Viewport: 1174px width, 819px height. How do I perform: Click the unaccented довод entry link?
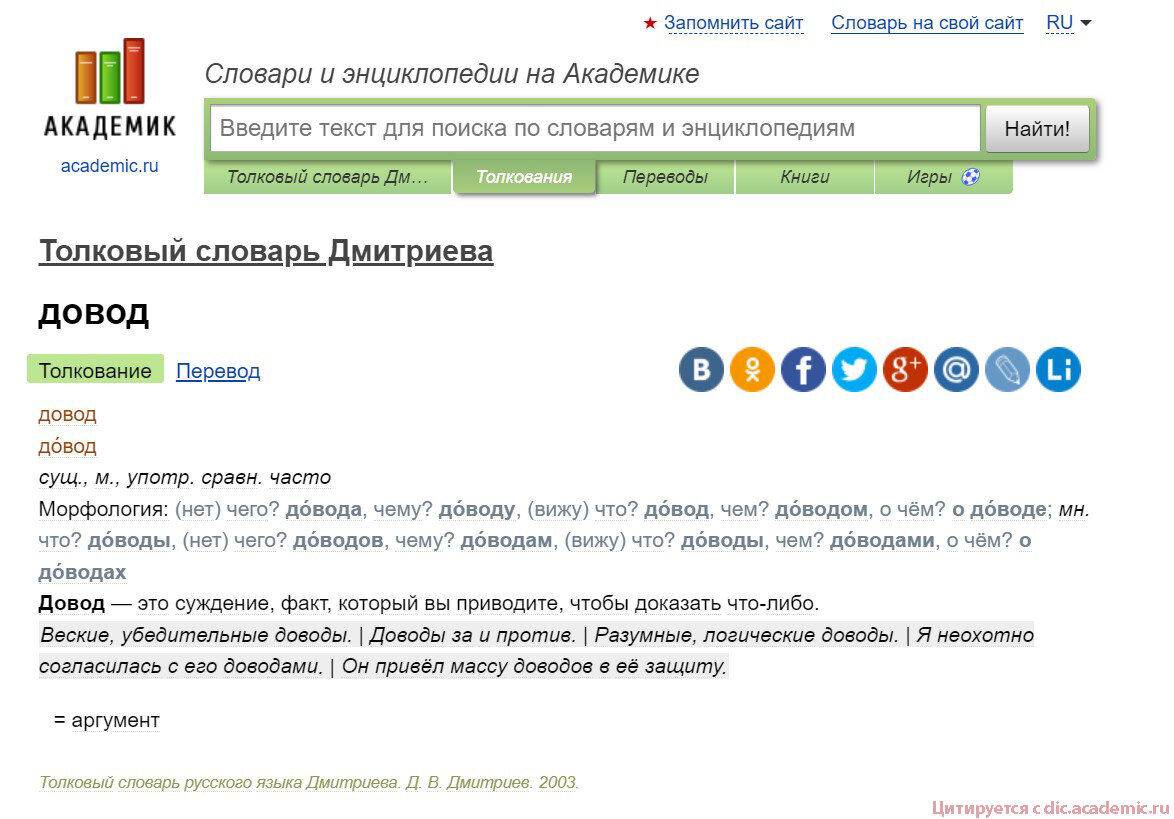[x=67, y=414]
